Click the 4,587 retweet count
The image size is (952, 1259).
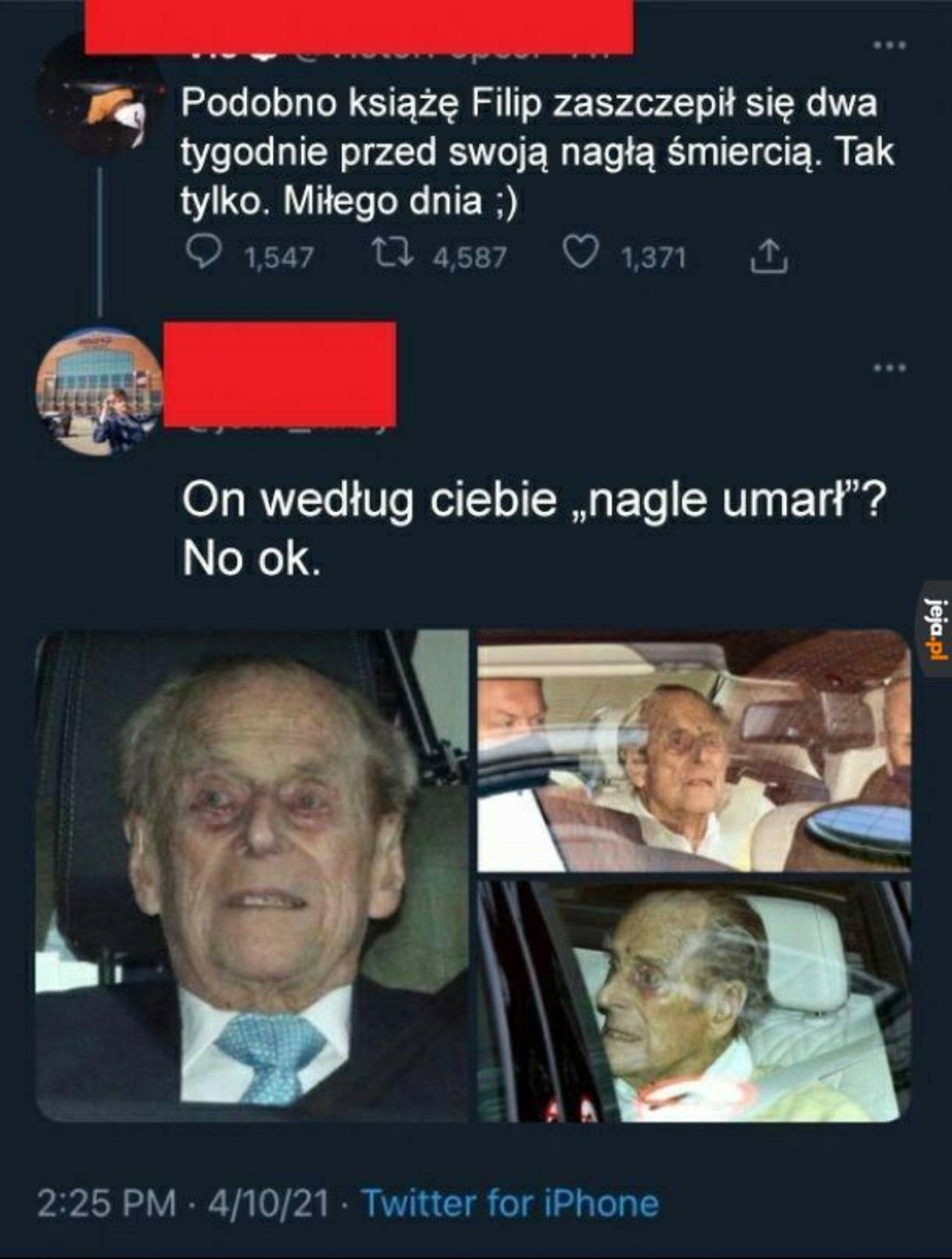point(470,258)
